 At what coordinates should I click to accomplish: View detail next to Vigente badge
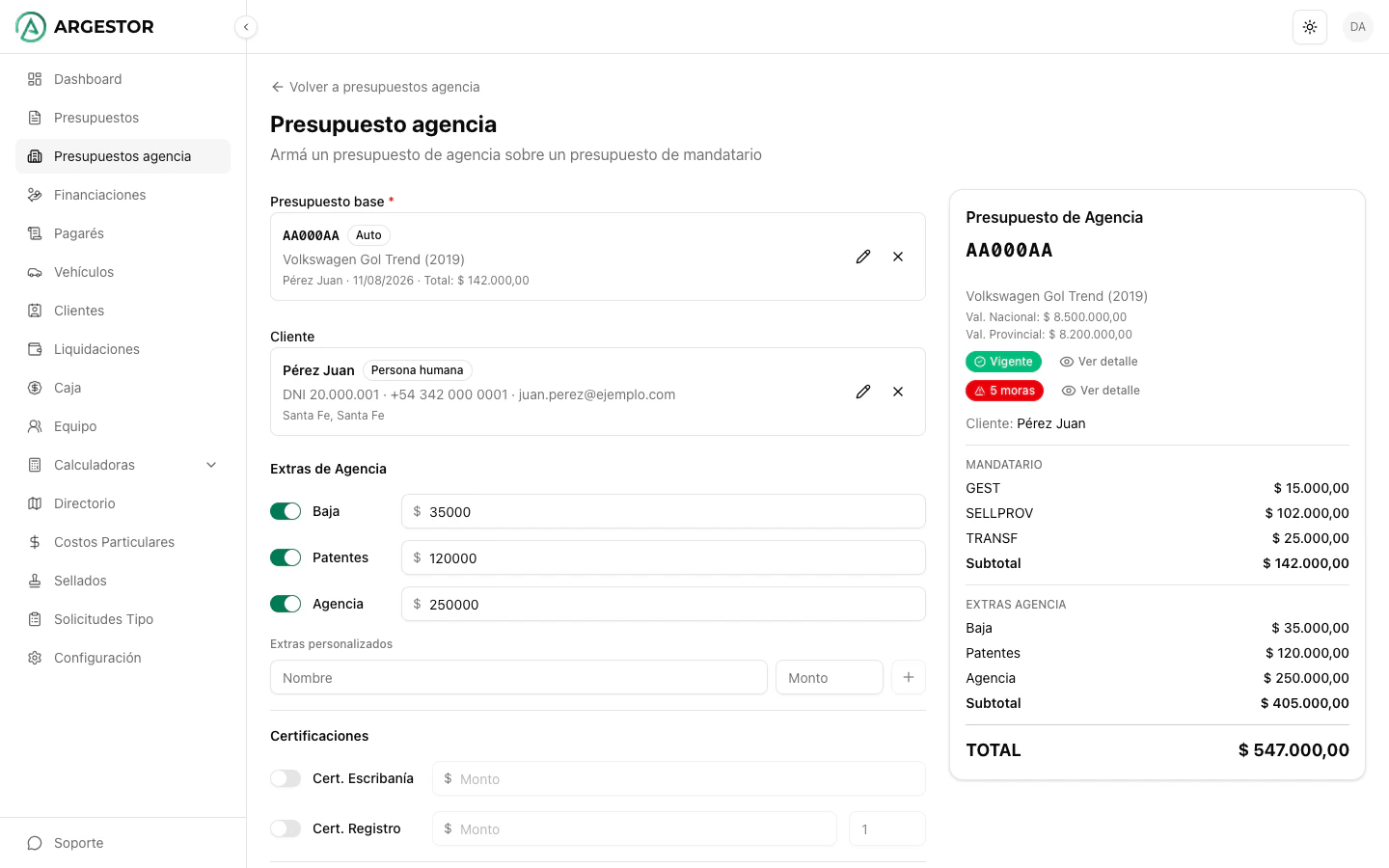[x=1099, y=362]
